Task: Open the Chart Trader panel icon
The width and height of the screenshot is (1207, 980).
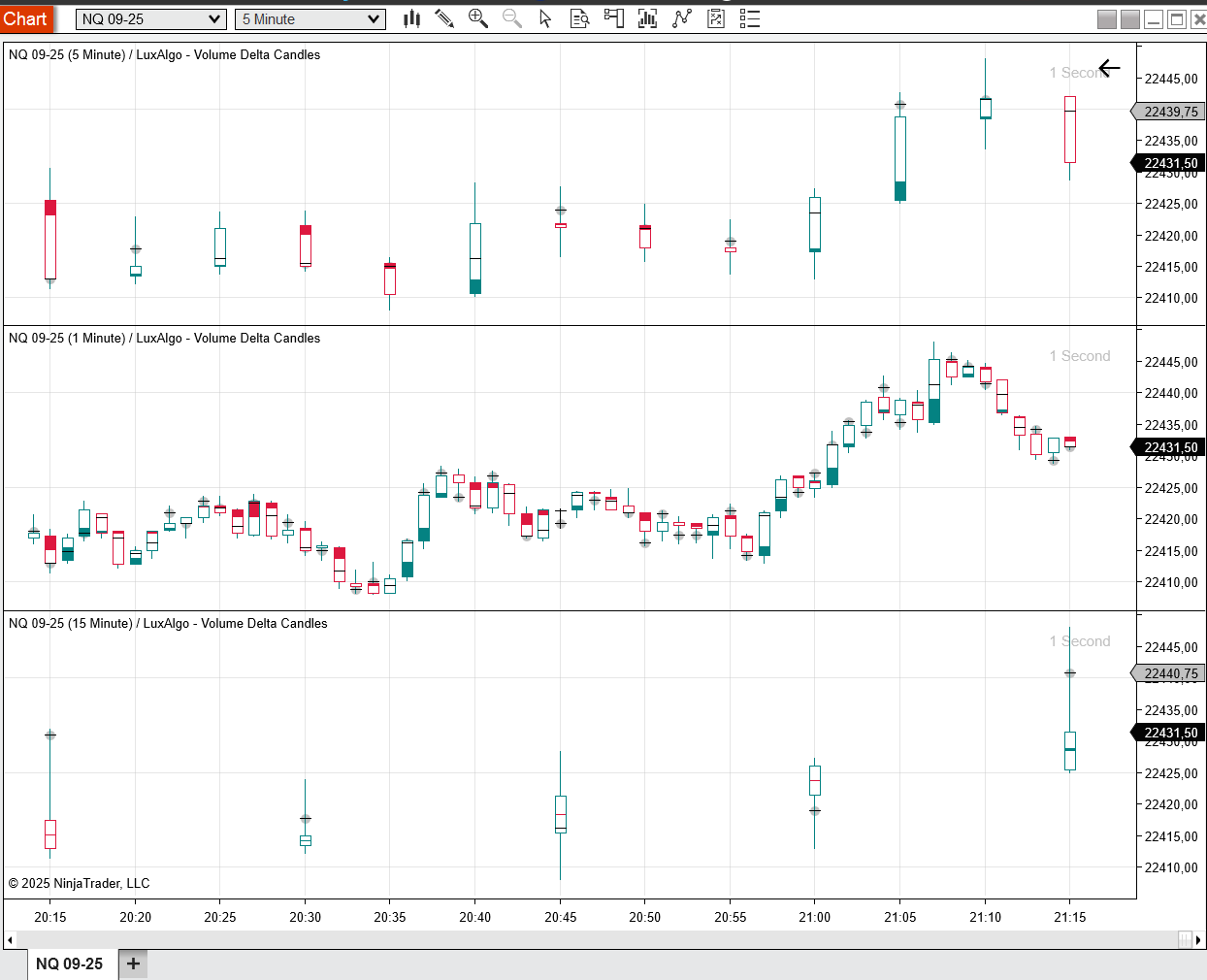Action: (x=613, y=18)
